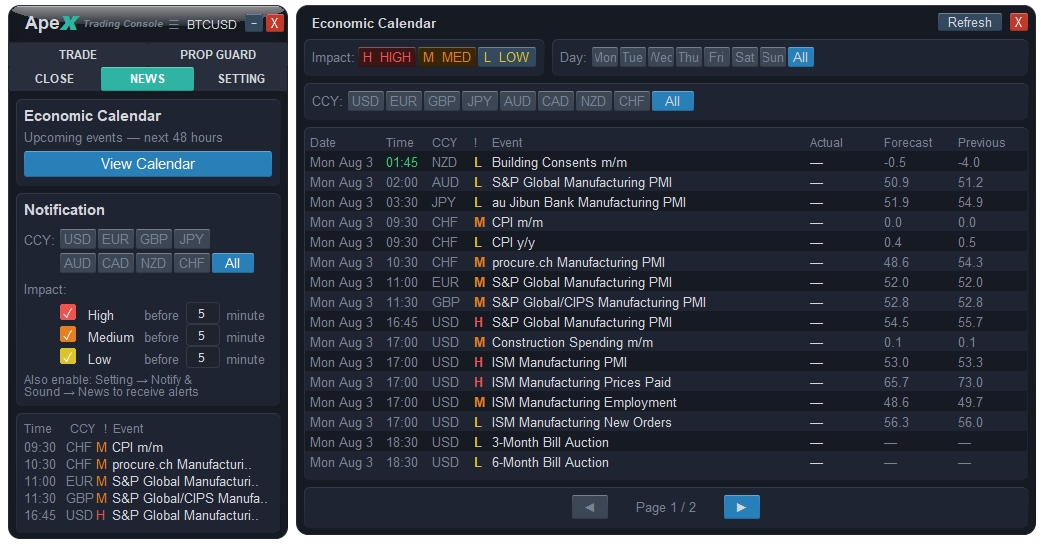Viewport: 1041px width, 544px height.
Task: Filter calendar currency to CHF
Action: [631, 101]
